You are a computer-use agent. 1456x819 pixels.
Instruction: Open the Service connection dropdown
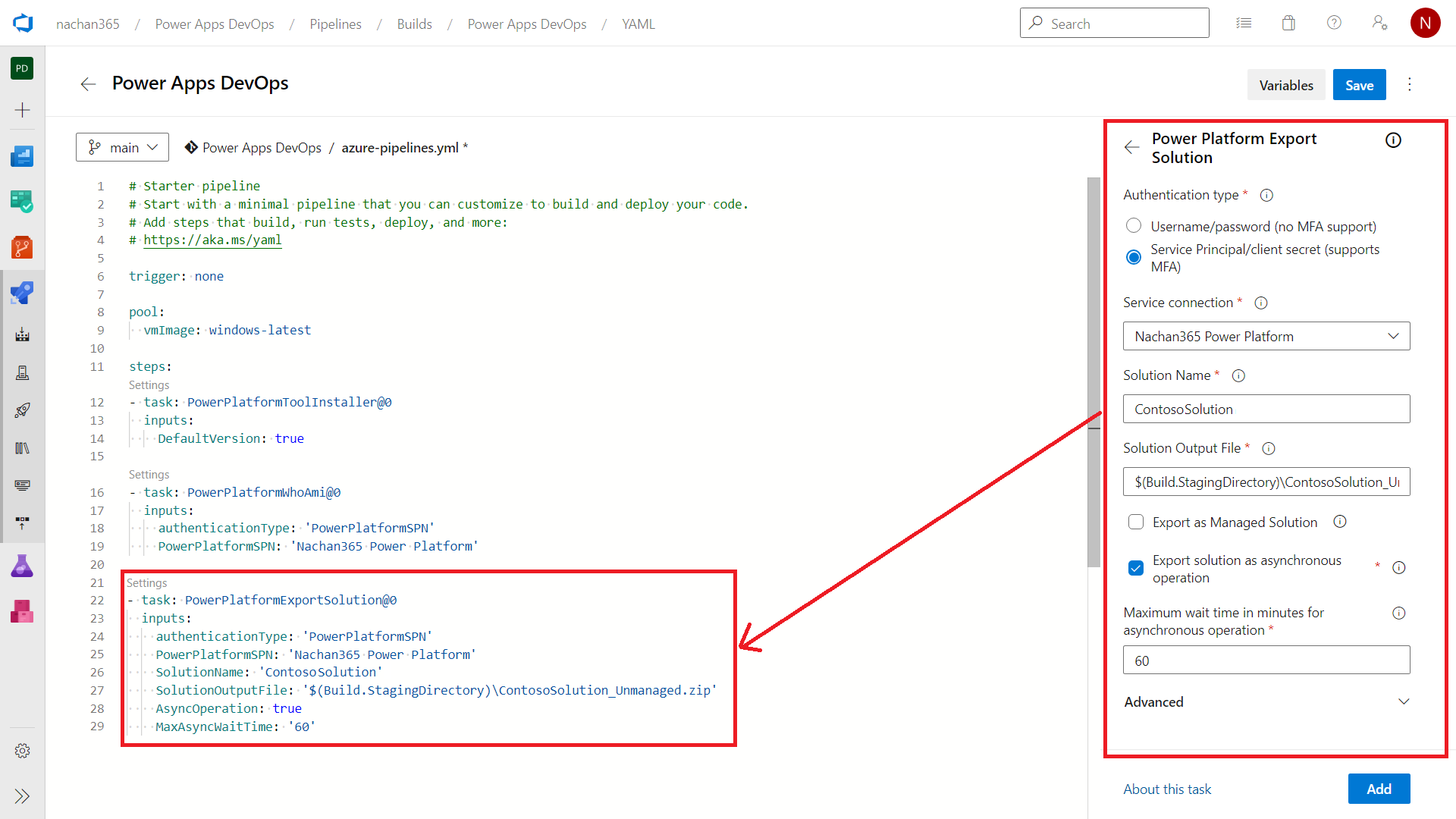point(1266,336)
